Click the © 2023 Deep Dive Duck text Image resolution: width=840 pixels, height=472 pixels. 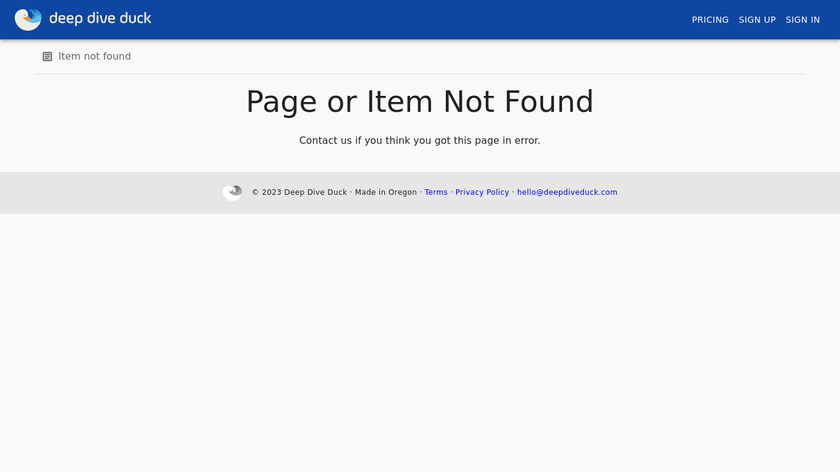click(x=299, y=192)
